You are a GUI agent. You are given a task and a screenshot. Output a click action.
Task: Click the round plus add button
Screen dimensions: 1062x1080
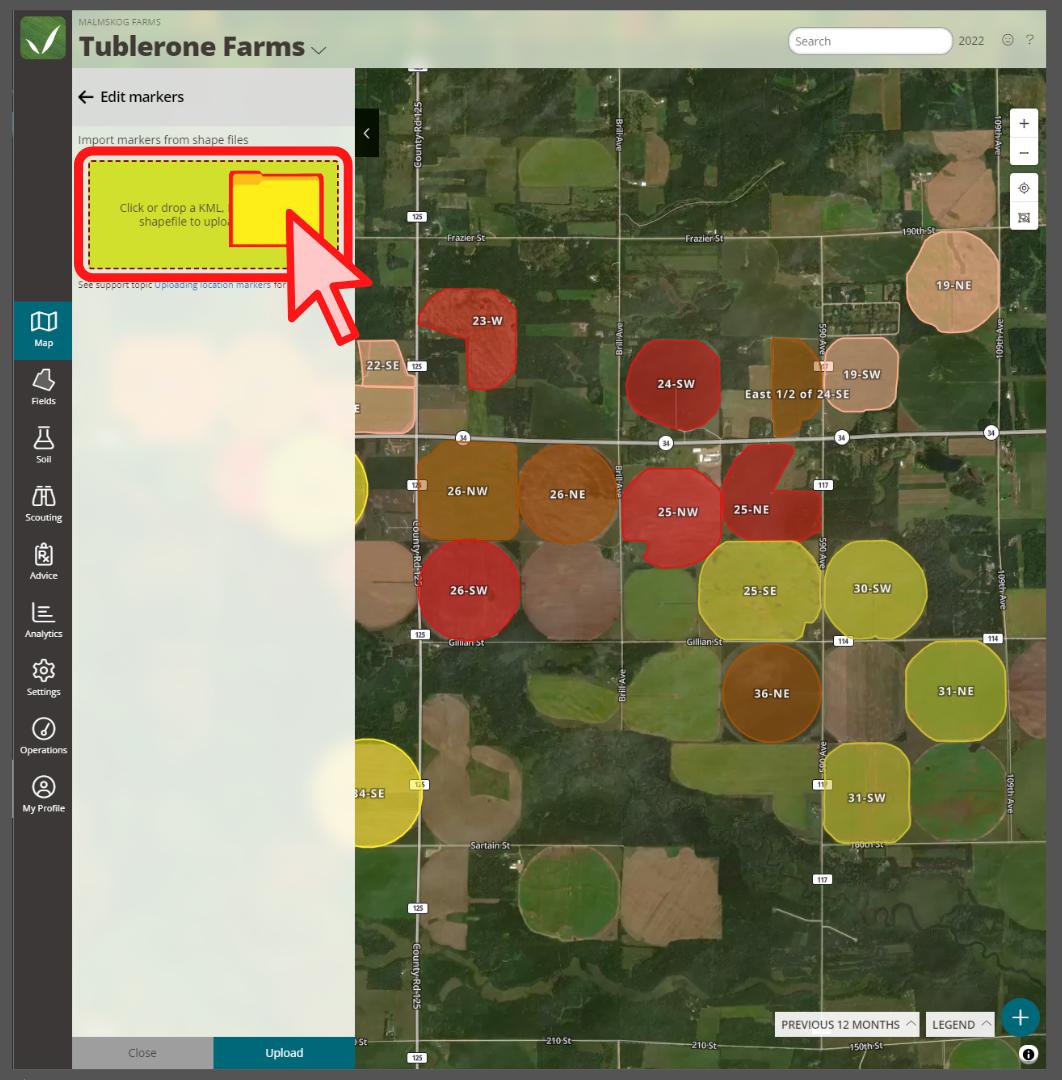(x=1020, y=1017)
